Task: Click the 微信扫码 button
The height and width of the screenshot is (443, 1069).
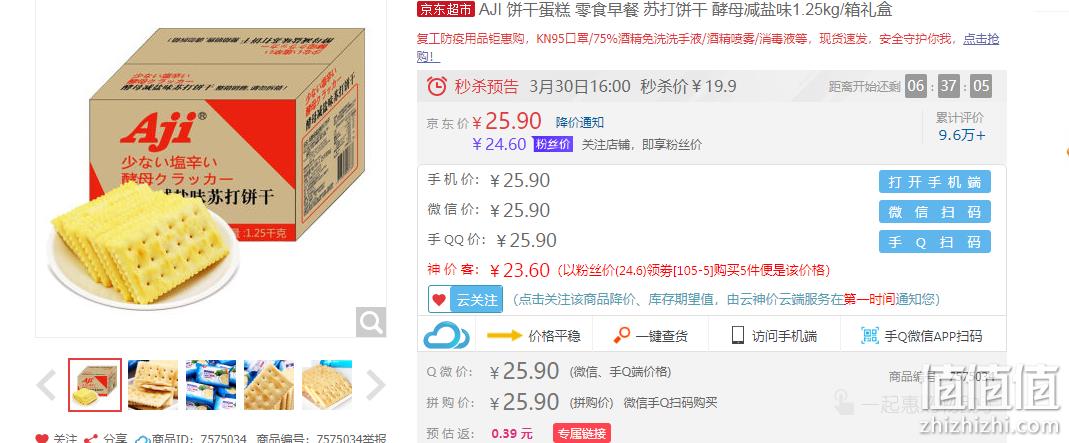Action: pos(934,212)
